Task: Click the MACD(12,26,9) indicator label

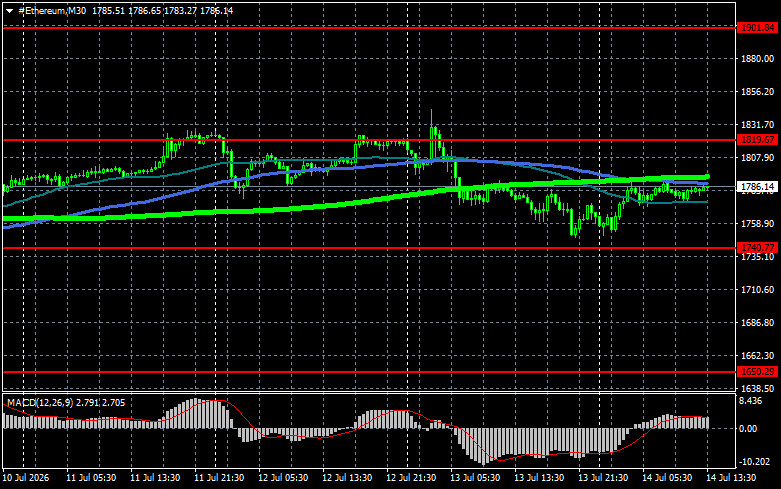Action: [x=40, y=402]
